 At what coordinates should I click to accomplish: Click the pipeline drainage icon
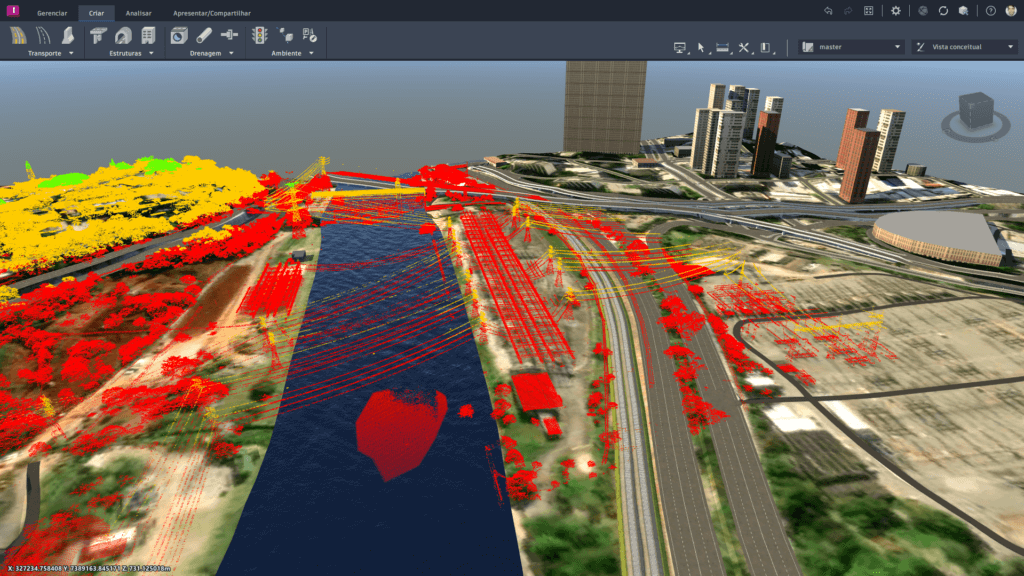(x=203, y=35)
